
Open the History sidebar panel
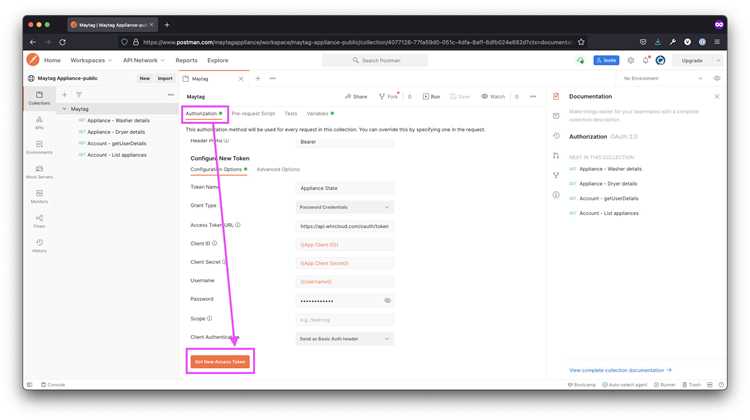point(39,245)
